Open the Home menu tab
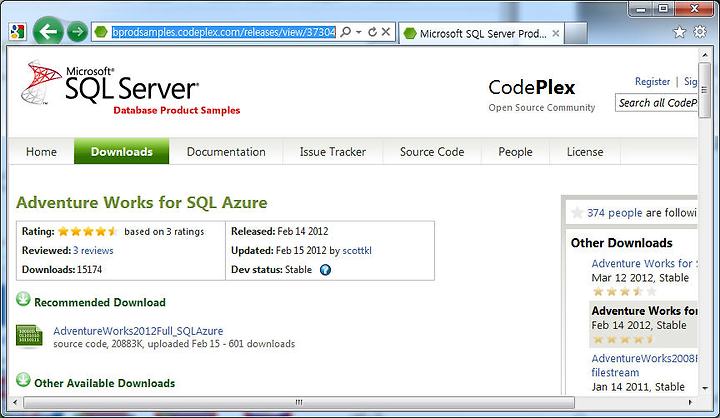The height and width of the screenshot is (418, 720). (41, 152)
